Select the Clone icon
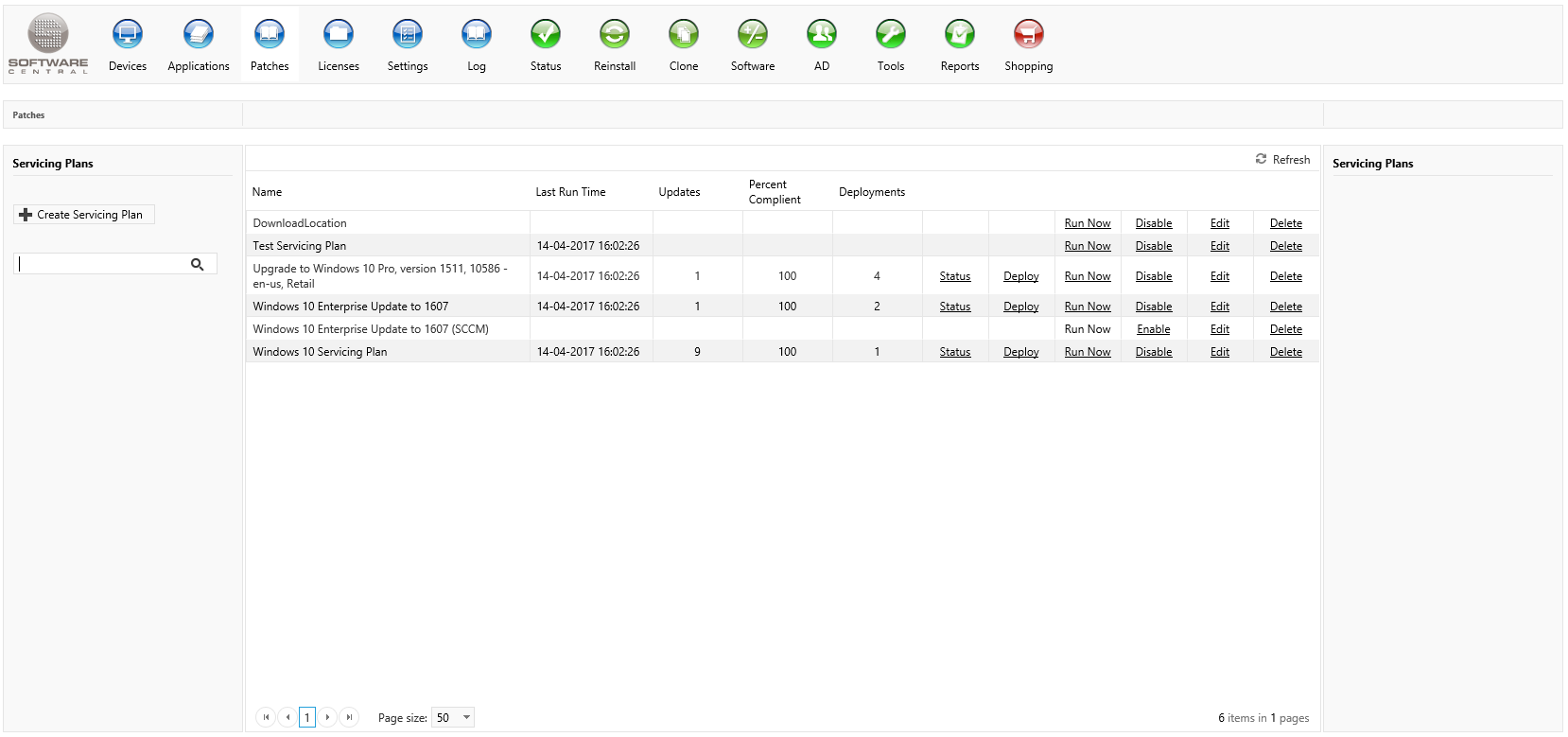Viewport: 1568px width, 737px height. [684, 35]
